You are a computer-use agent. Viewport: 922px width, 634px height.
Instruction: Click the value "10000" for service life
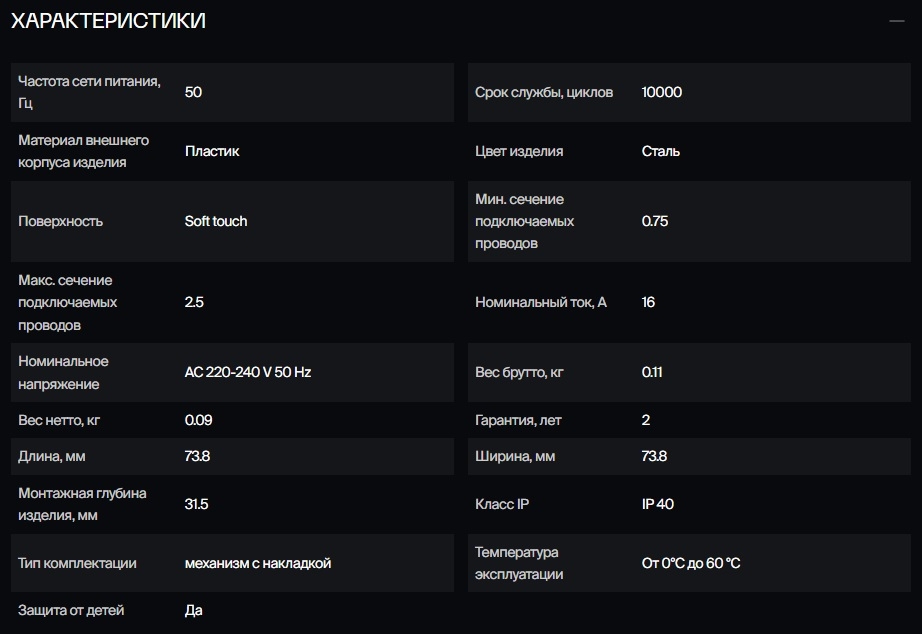[662, 92]
